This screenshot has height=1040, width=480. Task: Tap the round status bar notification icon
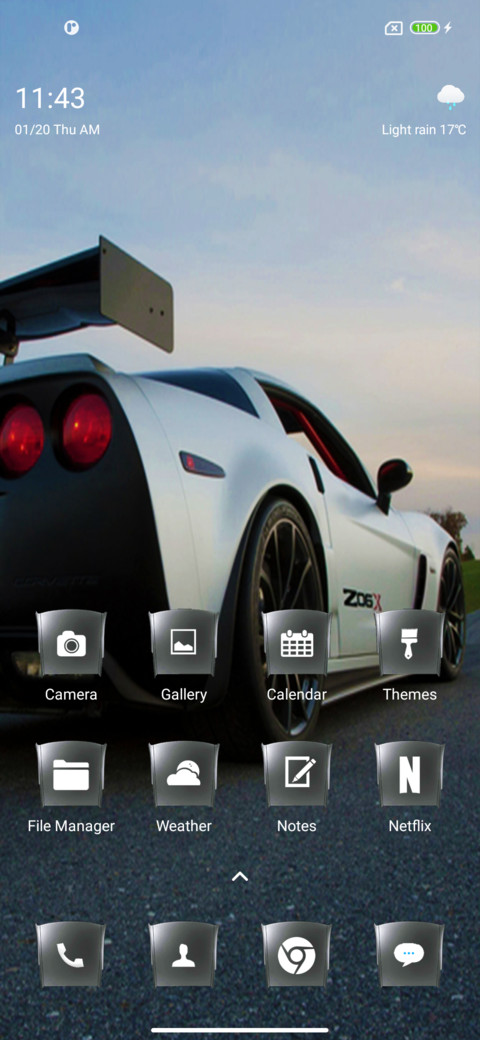[x=72, y=28]
